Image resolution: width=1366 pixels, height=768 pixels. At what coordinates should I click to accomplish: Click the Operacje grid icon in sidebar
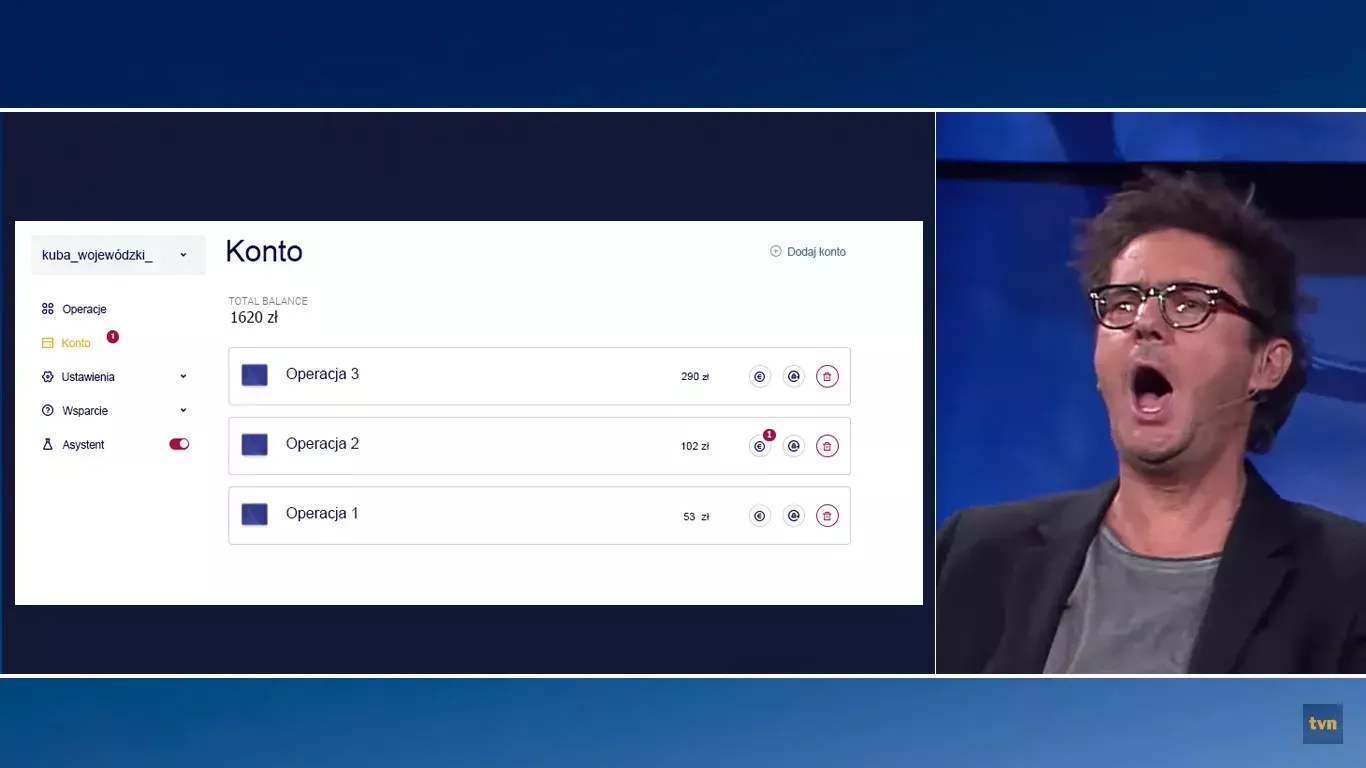click(x=48, y=309)
